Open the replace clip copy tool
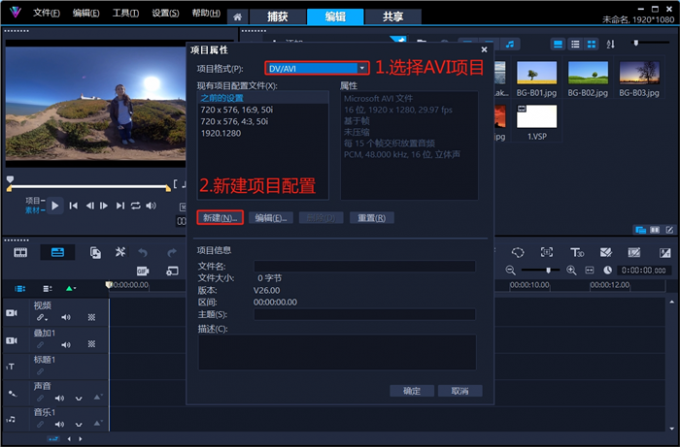The image size is (680, 447). point(95,252)
